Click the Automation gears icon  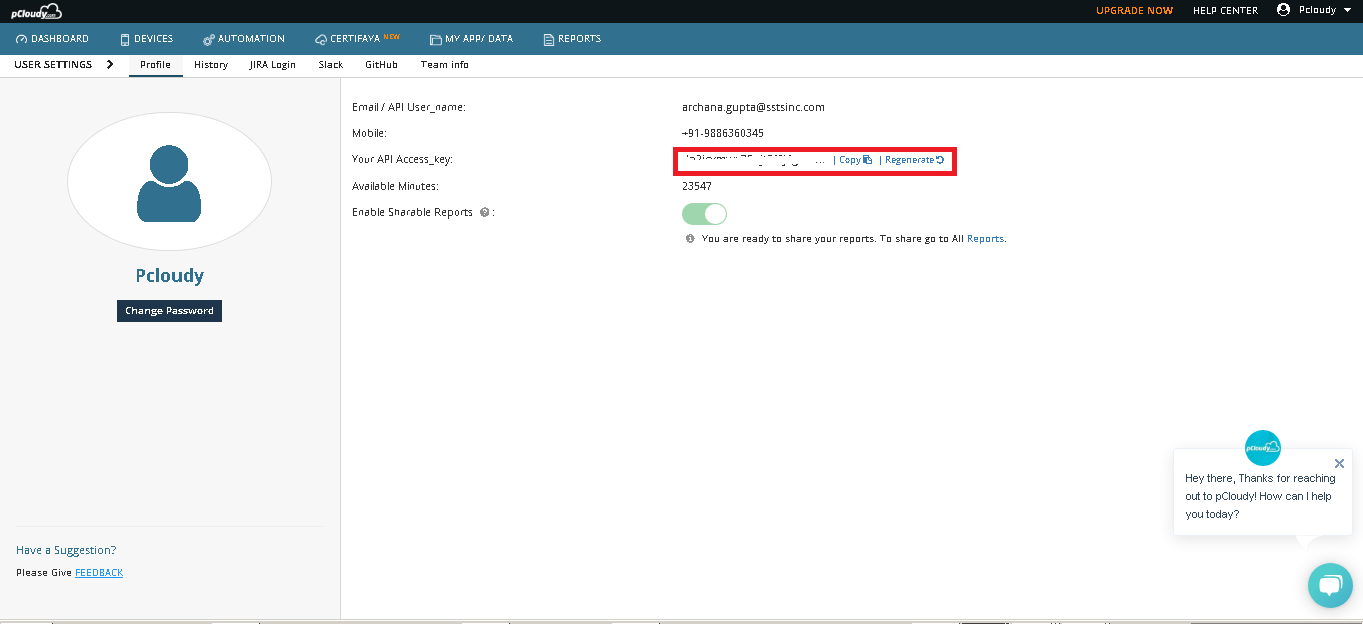(x=209, y=40)
